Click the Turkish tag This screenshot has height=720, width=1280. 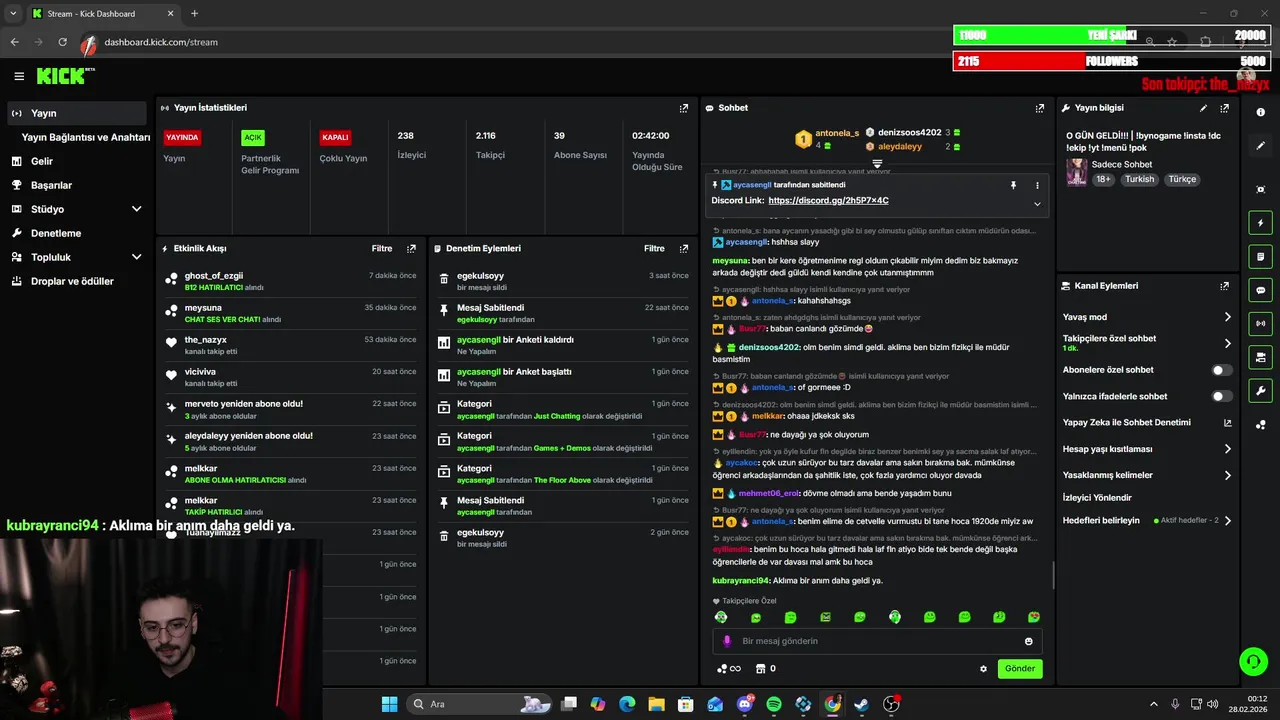[x=1139, y=179]
